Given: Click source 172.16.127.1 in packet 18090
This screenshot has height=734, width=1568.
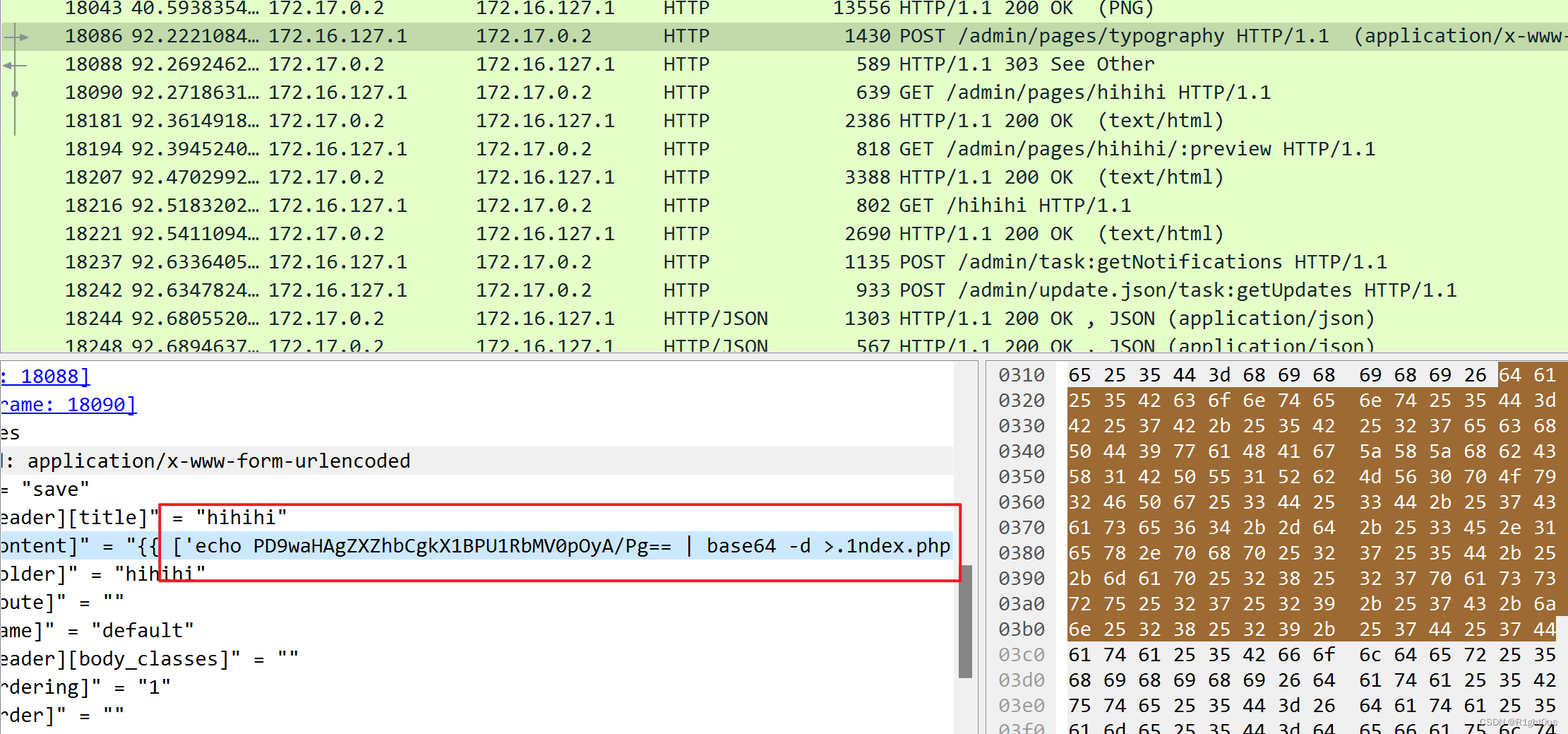Looking at the screenshot, I should [x=337, y=93].
